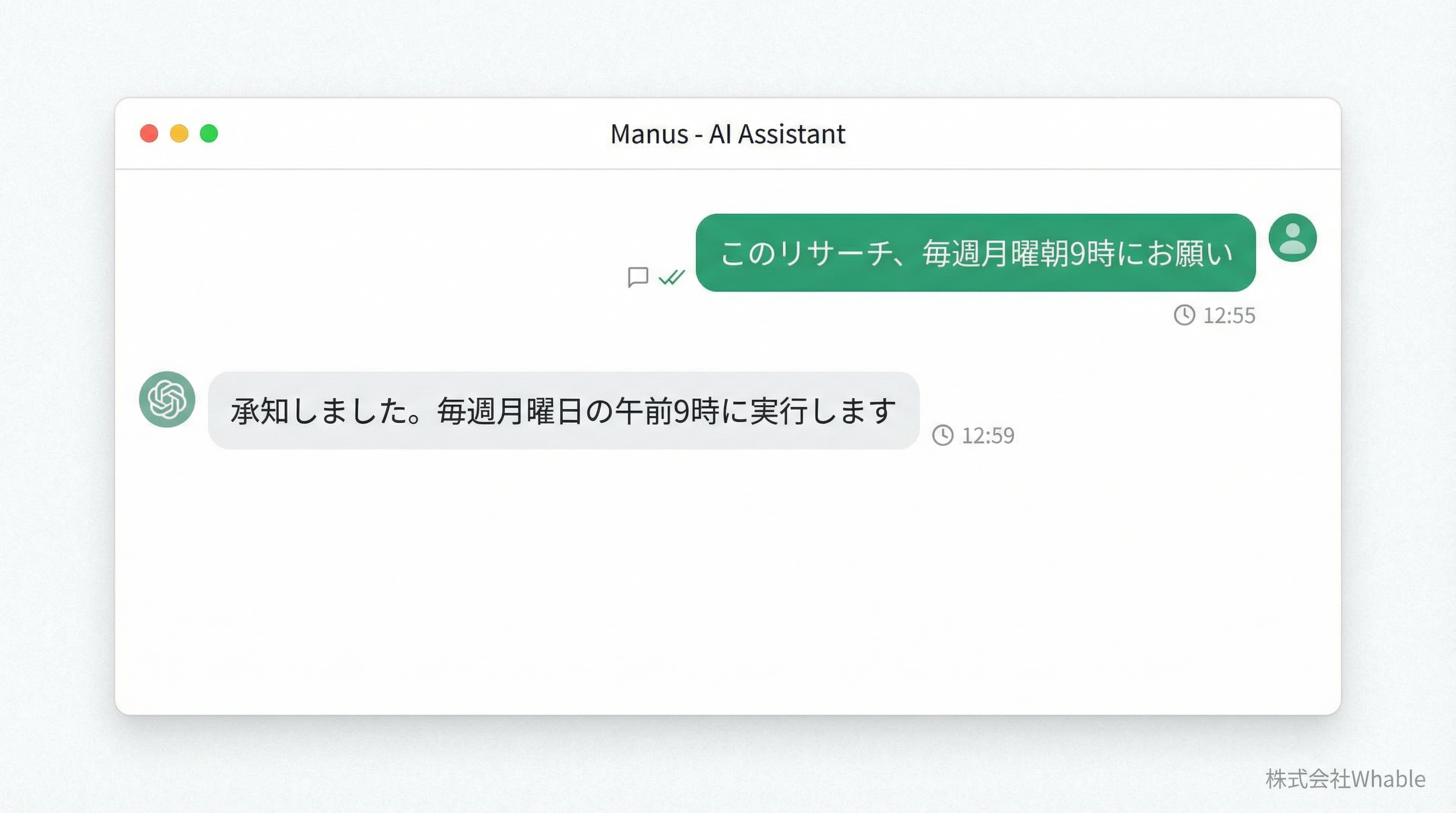Click the 12:55 timestamp label
This screenshot has width=1456, height=813.
[1230, 315]
